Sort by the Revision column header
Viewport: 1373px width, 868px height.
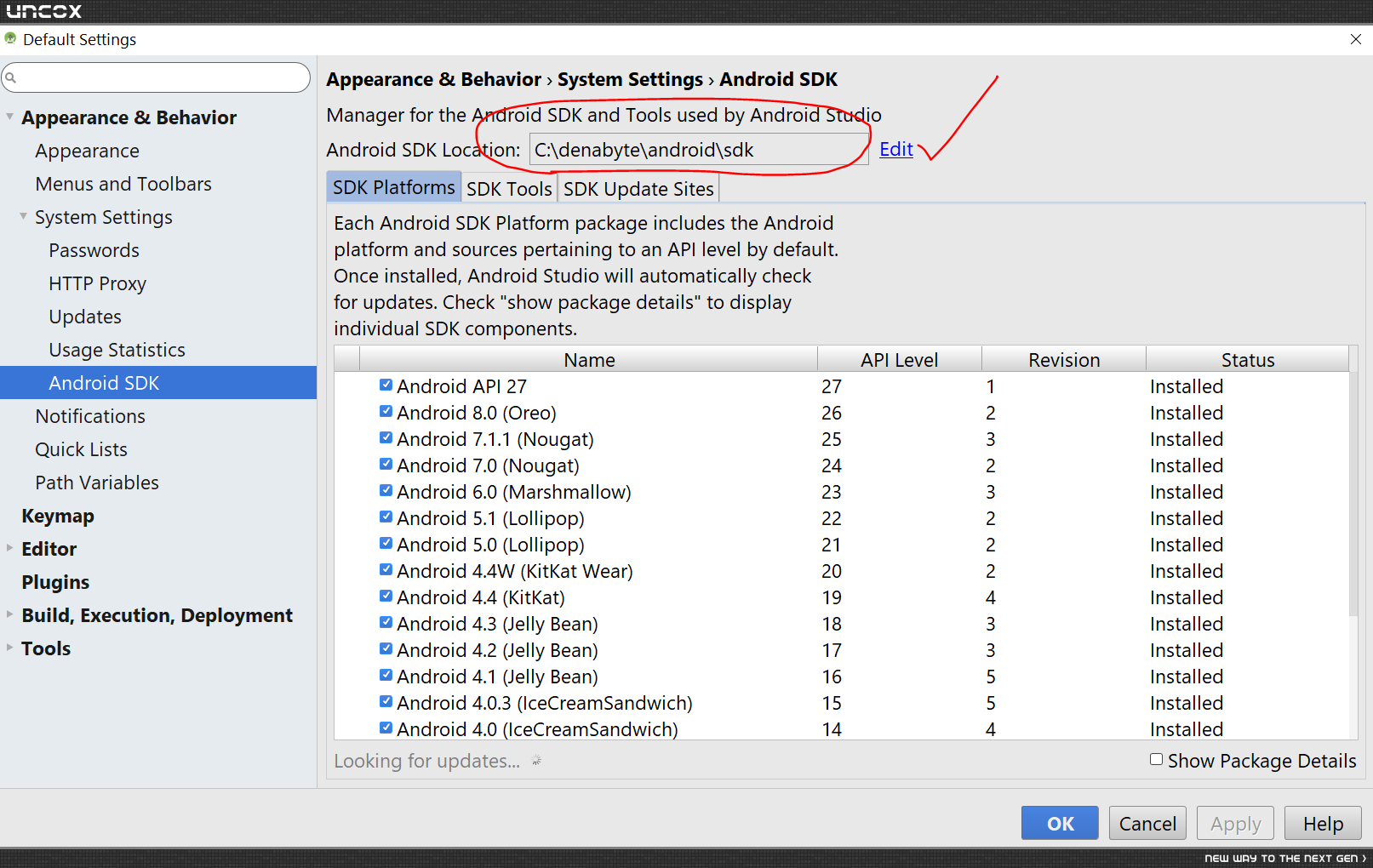(1064, 359)
